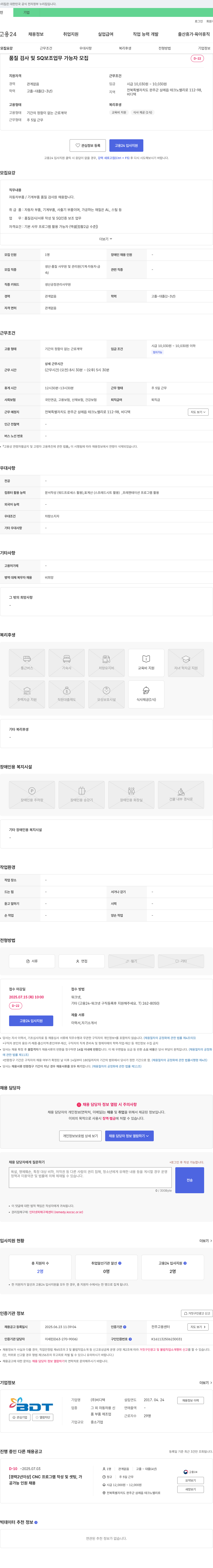This screenshot has width=213, height=1568.
Task: Click the 차량유지비 welfare icon
Action: [106, 663]
